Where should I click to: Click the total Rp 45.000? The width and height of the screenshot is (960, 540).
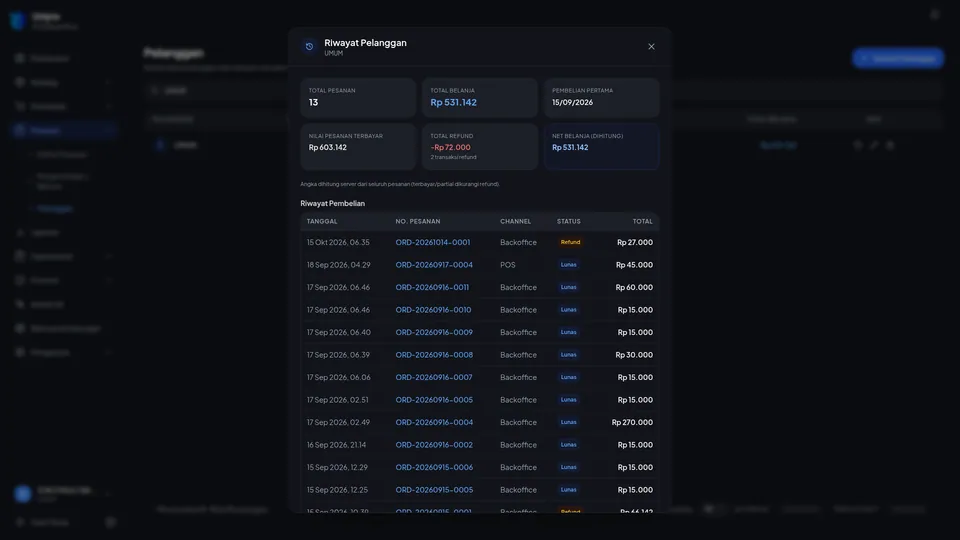[x=634, y=265]
